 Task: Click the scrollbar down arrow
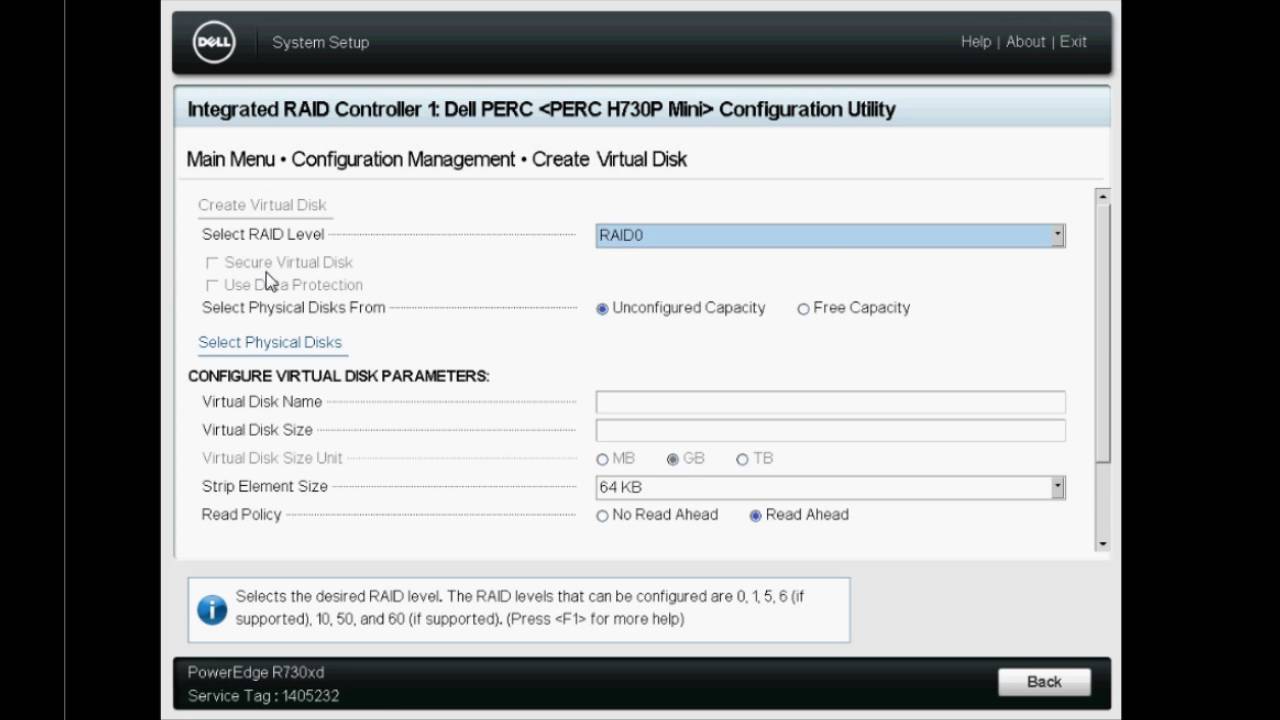(x=1103, y=544)
